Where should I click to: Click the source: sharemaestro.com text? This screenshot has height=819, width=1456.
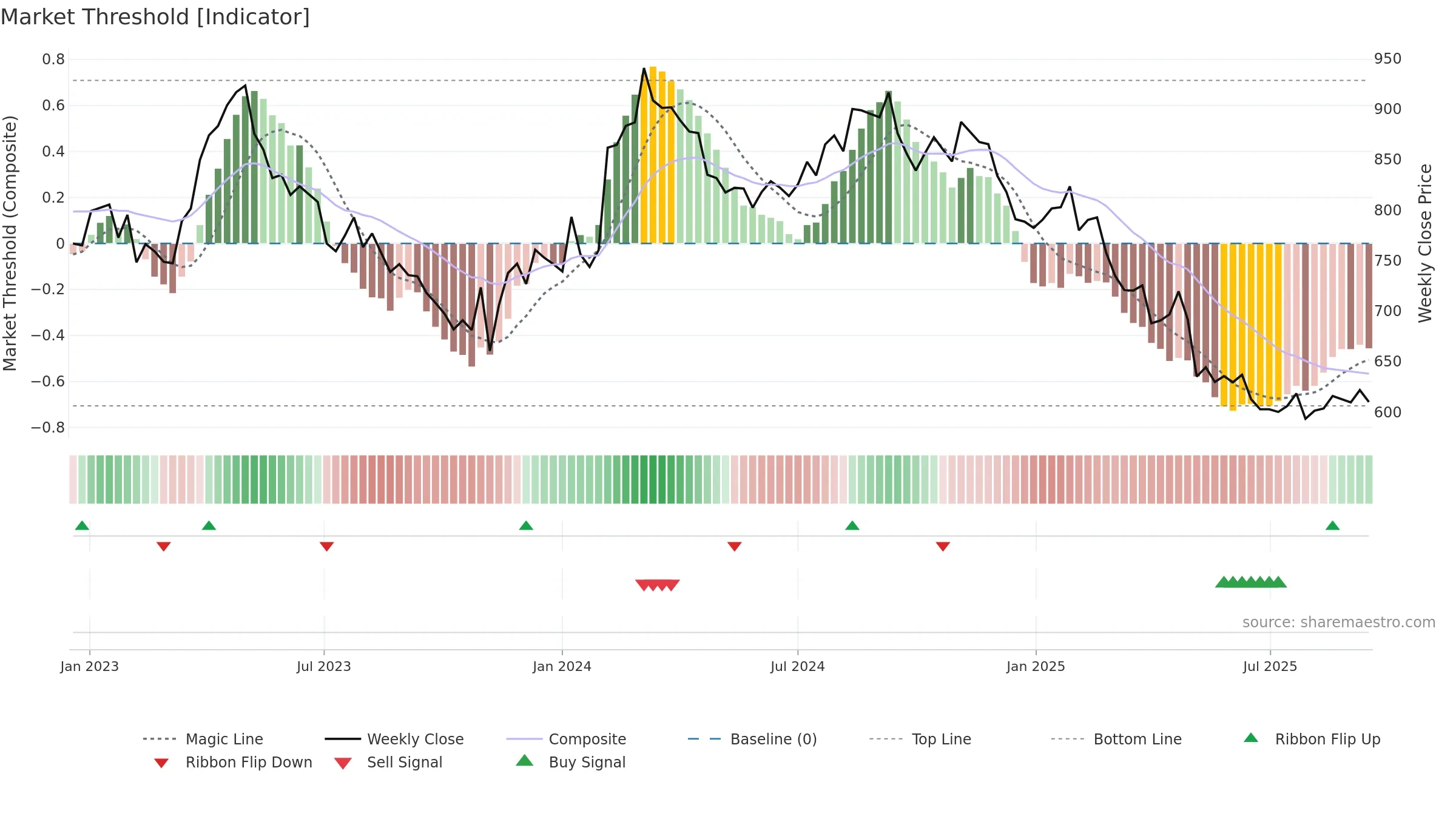coord(1339,622)
